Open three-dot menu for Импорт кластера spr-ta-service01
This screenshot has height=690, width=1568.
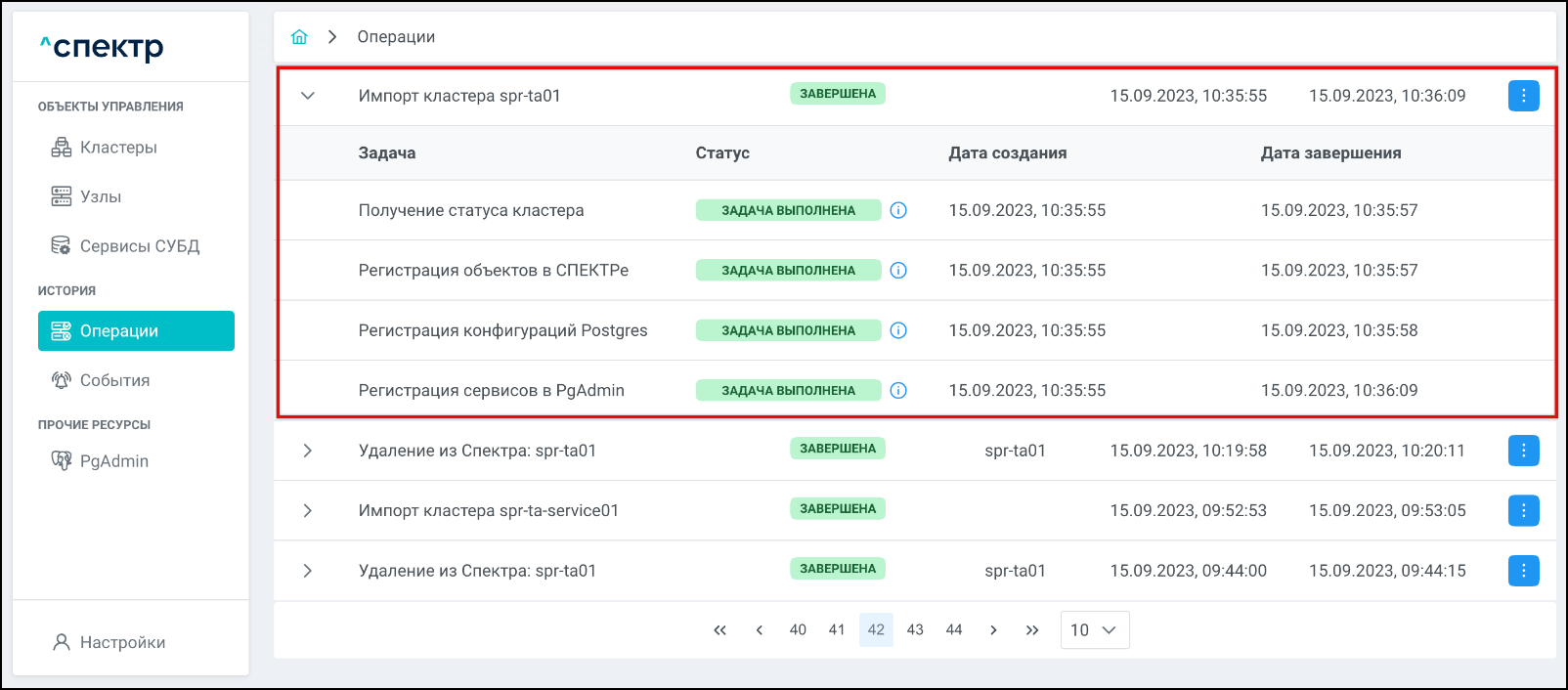tap(1523, 510)
